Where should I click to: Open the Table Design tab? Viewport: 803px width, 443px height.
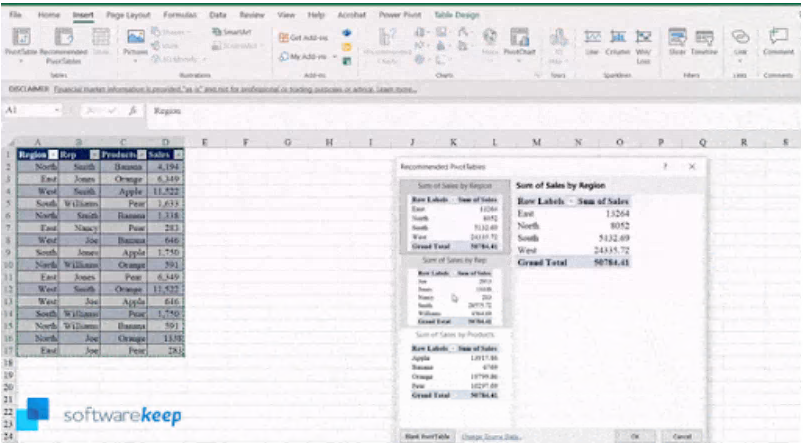click(x=459, y=16)
